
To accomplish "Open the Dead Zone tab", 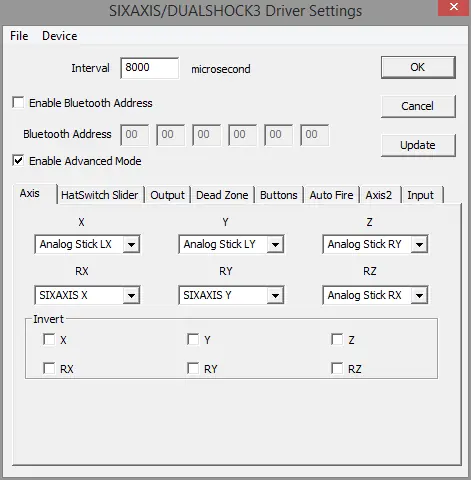I will point(222,195).
